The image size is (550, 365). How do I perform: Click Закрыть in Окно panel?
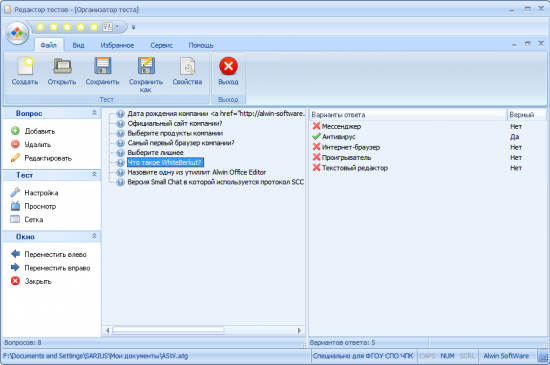pos(31,281)
